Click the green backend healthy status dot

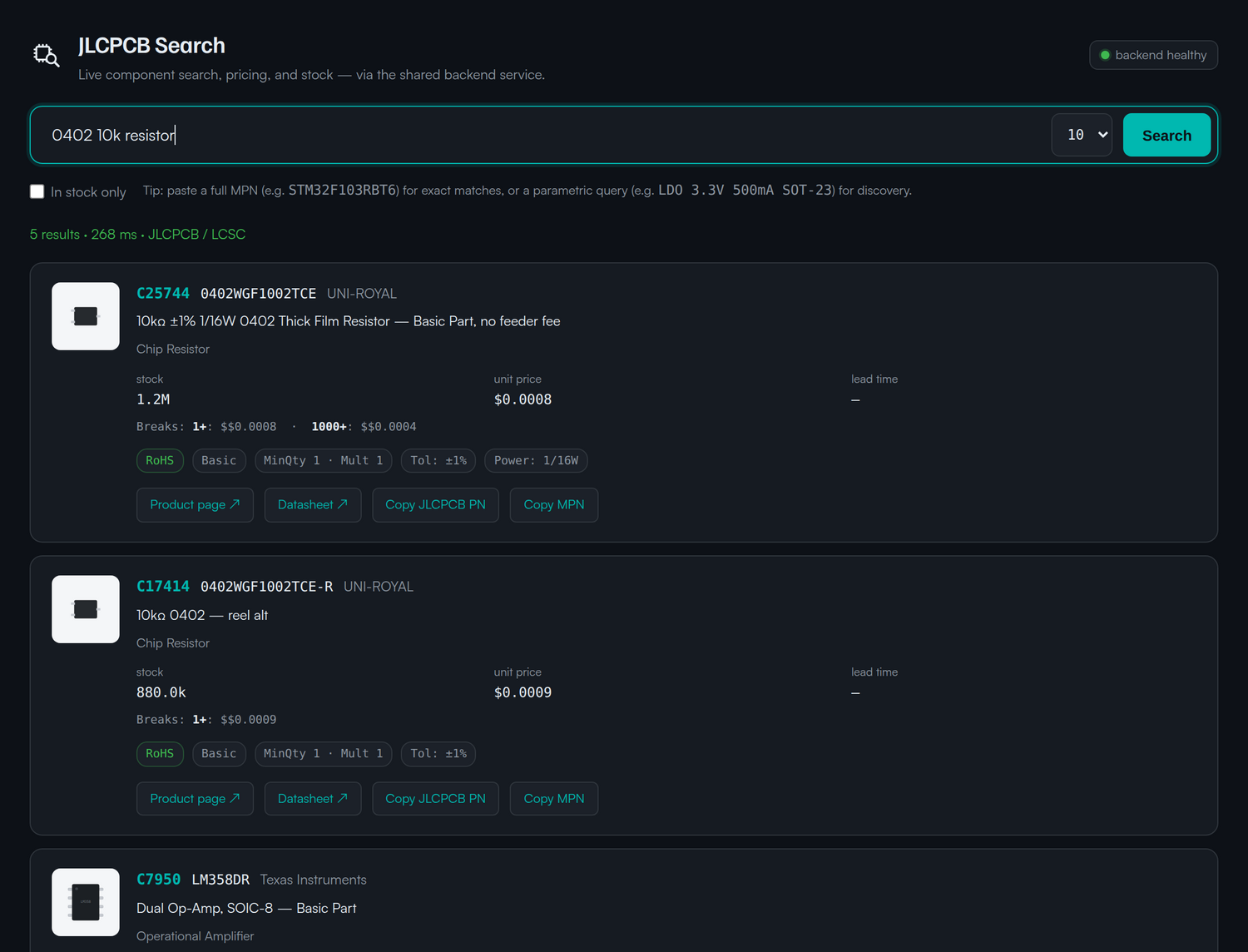click(x=1105, y=55)
